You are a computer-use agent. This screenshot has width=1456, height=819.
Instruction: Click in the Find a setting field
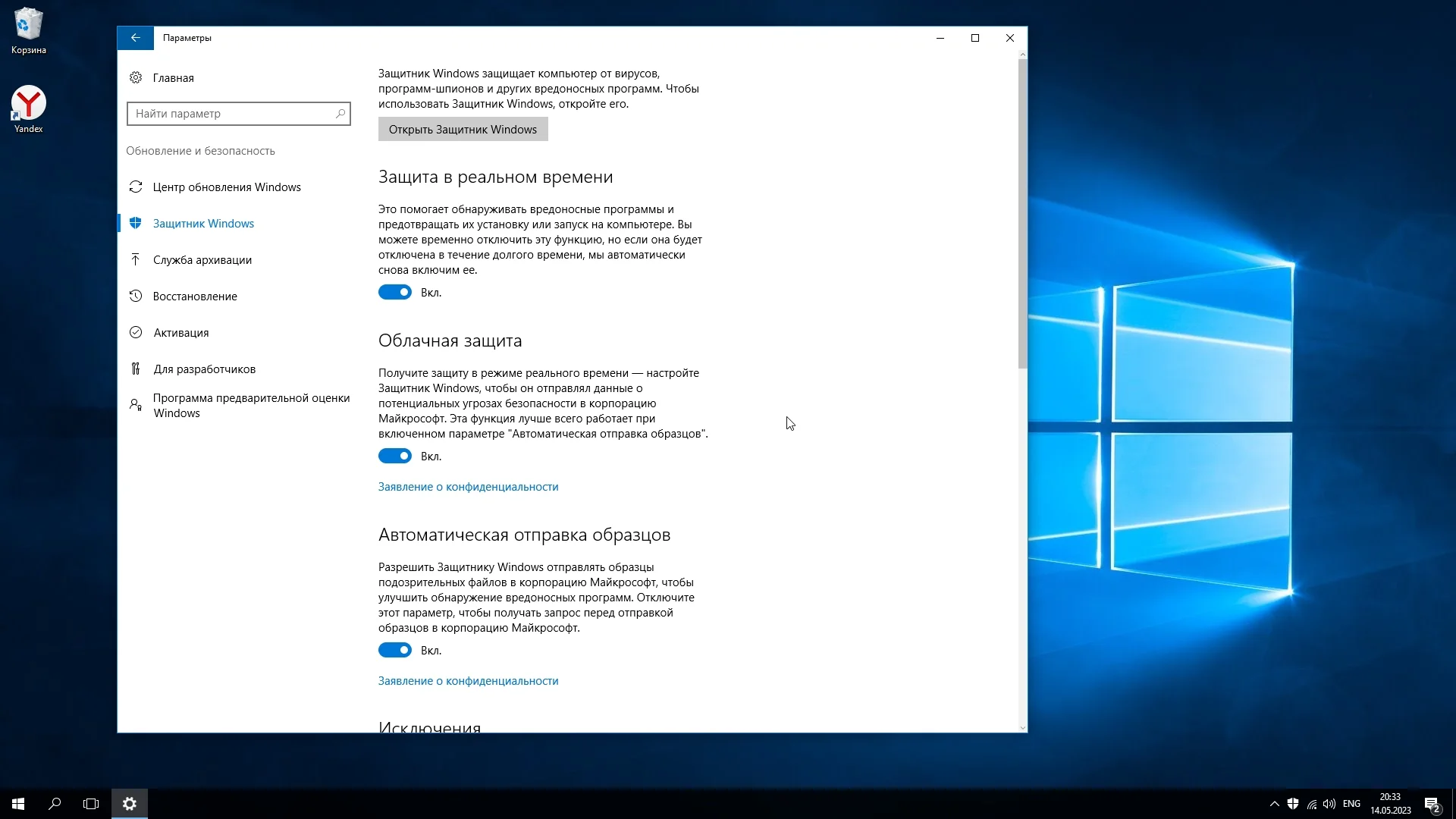pos(231,114)
